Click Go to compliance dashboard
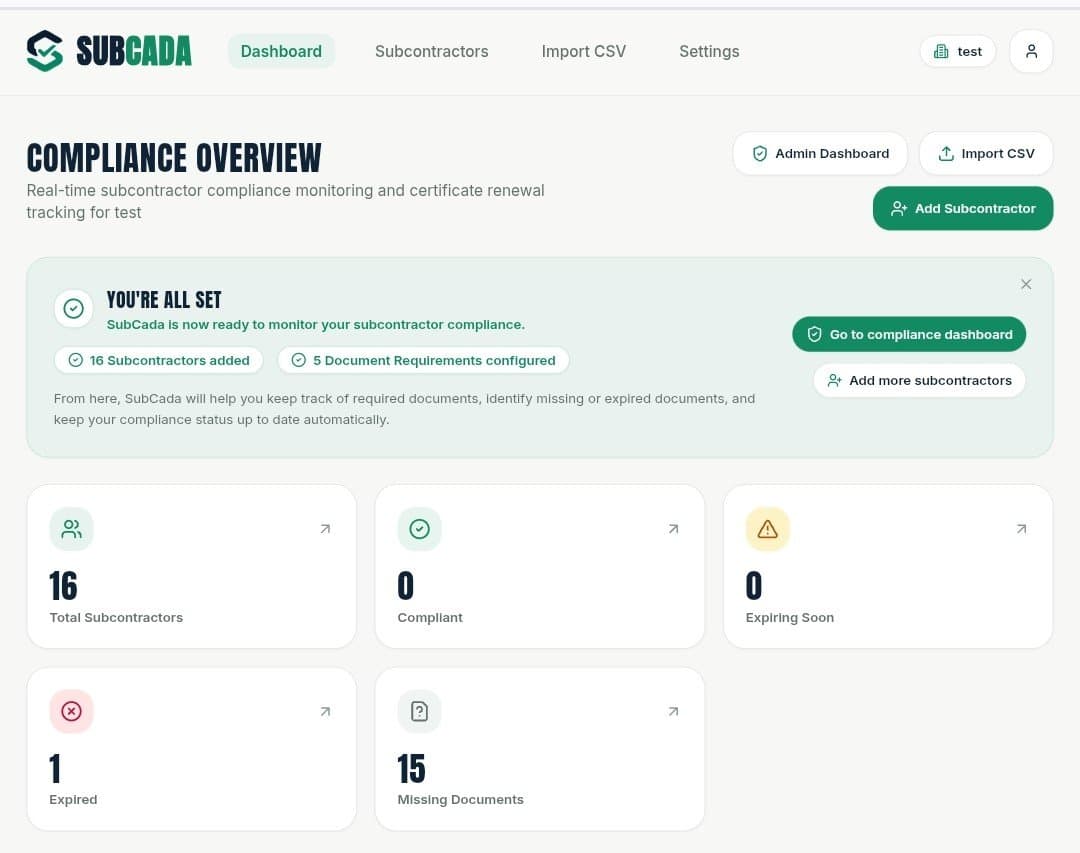The height and width of the screenshot is (853, 1080). (x=908, y=334)
